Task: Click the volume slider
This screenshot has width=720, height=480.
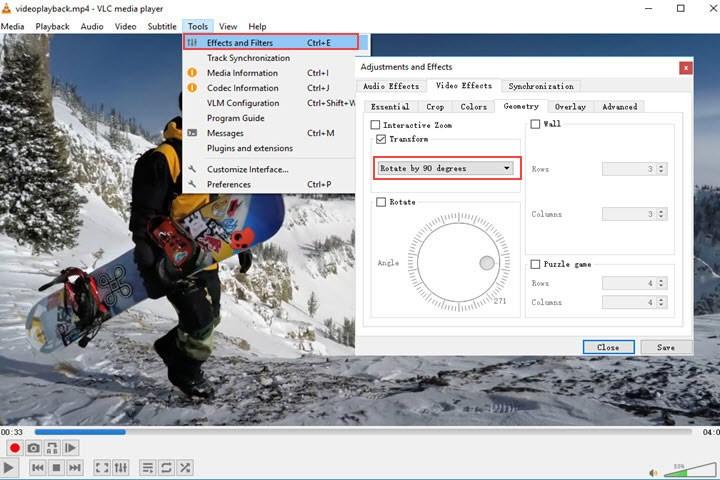Action: tap(689, 470)
